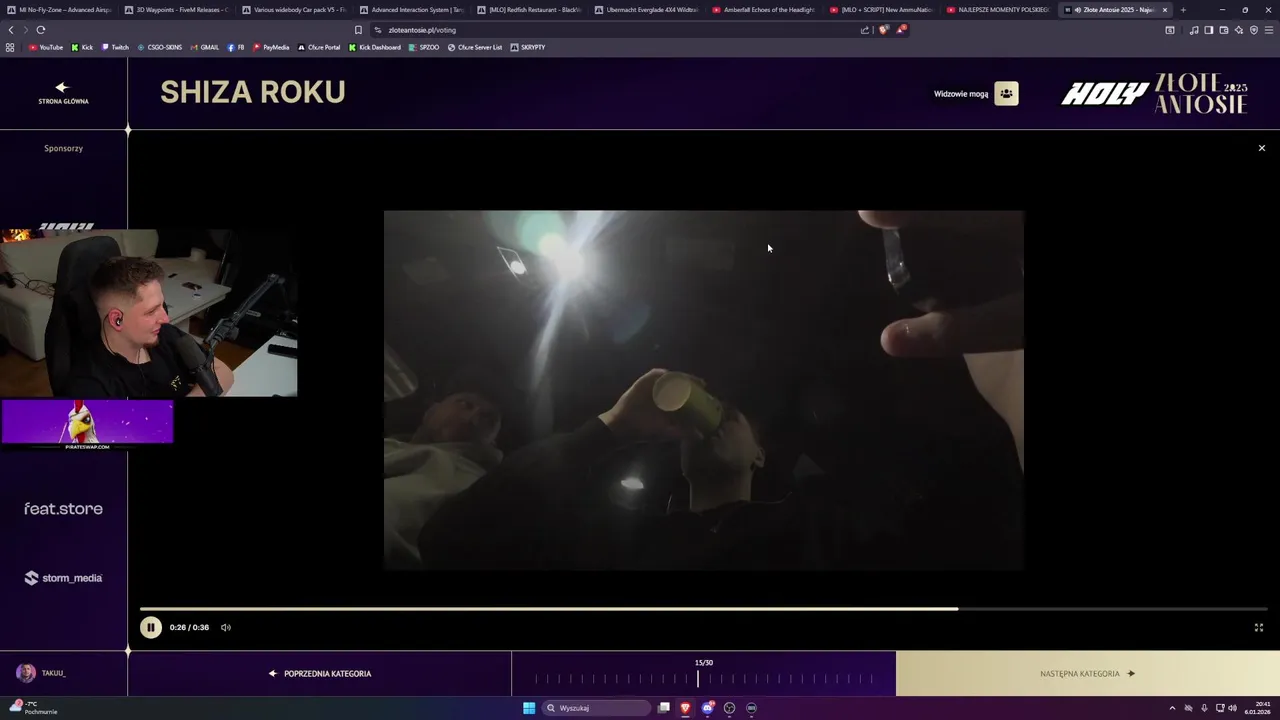Image resolution: width=1280 pixels, height=720 pixels.
Task: Open the FB bookmark
Action: pyautogui.click(x=236, y=47)
